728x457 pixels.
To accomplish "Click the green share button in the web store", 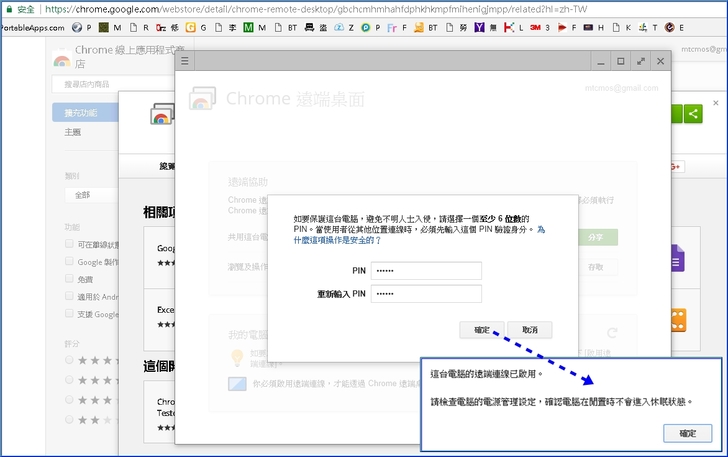I will (694, 113).
